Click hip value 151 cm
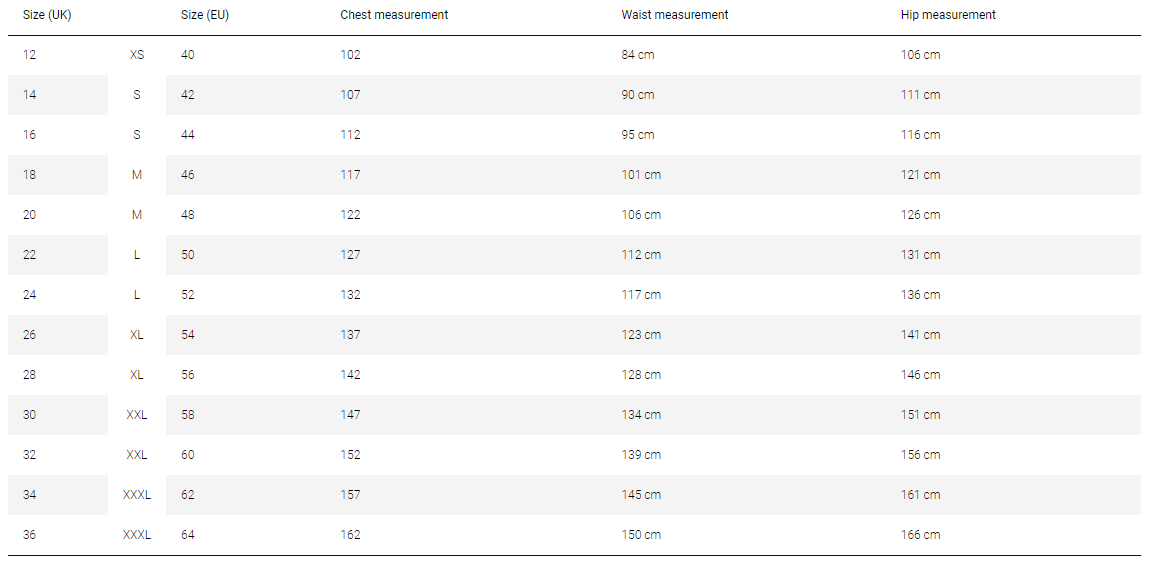 click(920, 414)
